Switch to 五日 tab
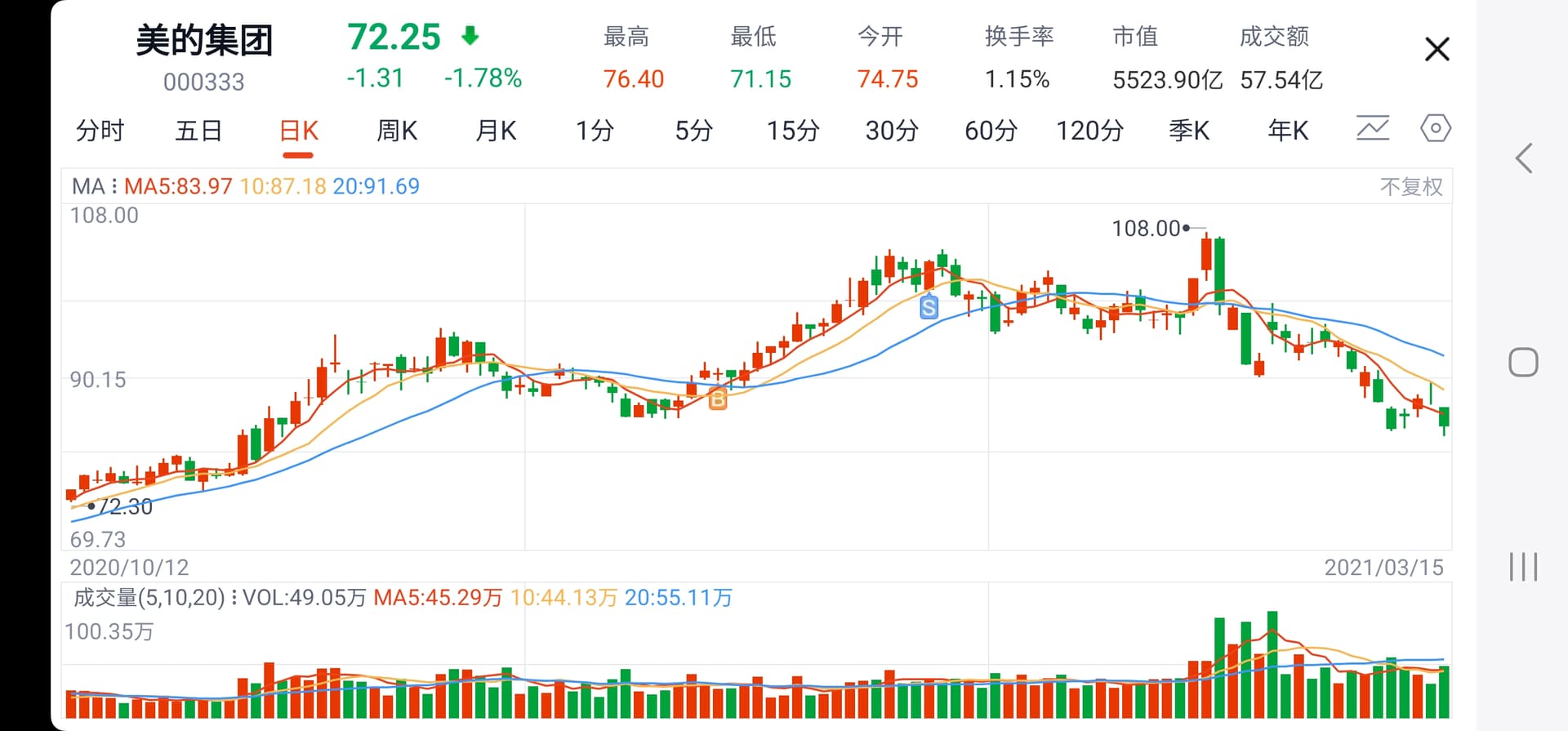The image size is (1568, 731). click(x=198, y=131)
